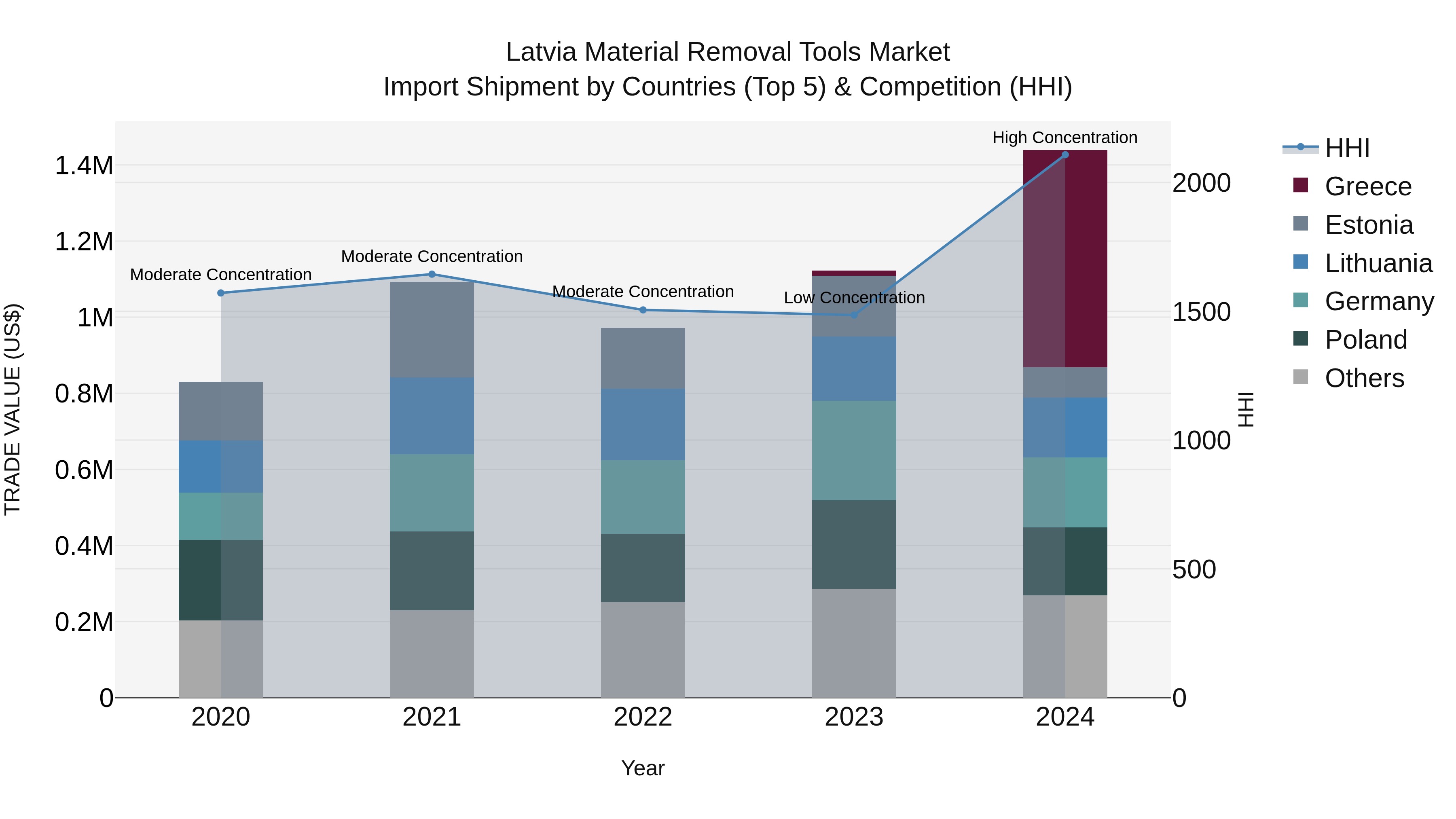Click the 1500 tick on HHI axis
1456x819 pixels.
[1202, 311]
